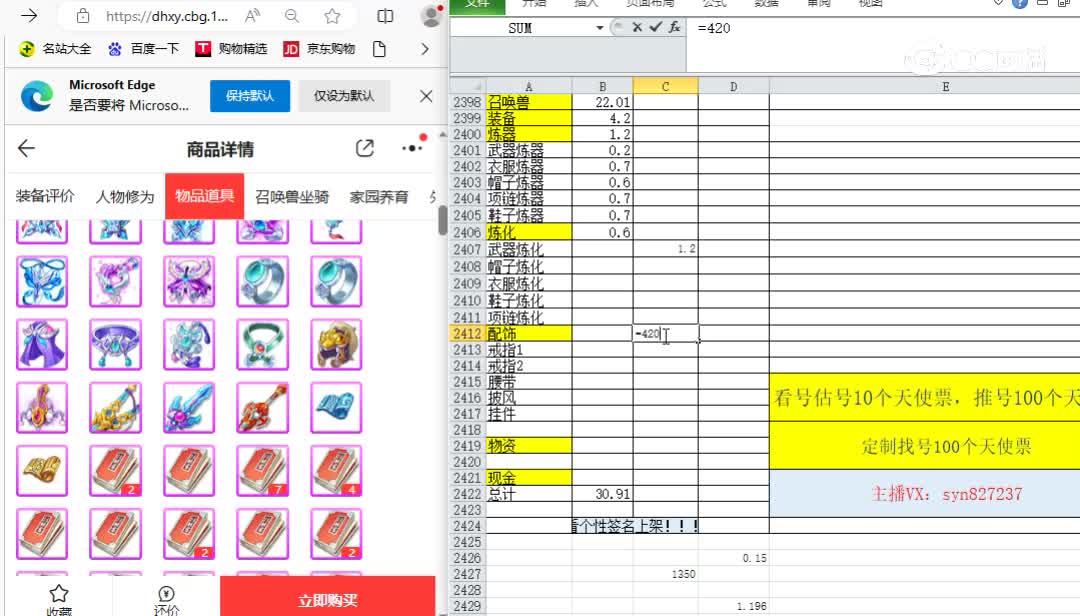The image size is (1080, 616).
Task: Select the golden helmet item
Action: [x=335, y=345]
